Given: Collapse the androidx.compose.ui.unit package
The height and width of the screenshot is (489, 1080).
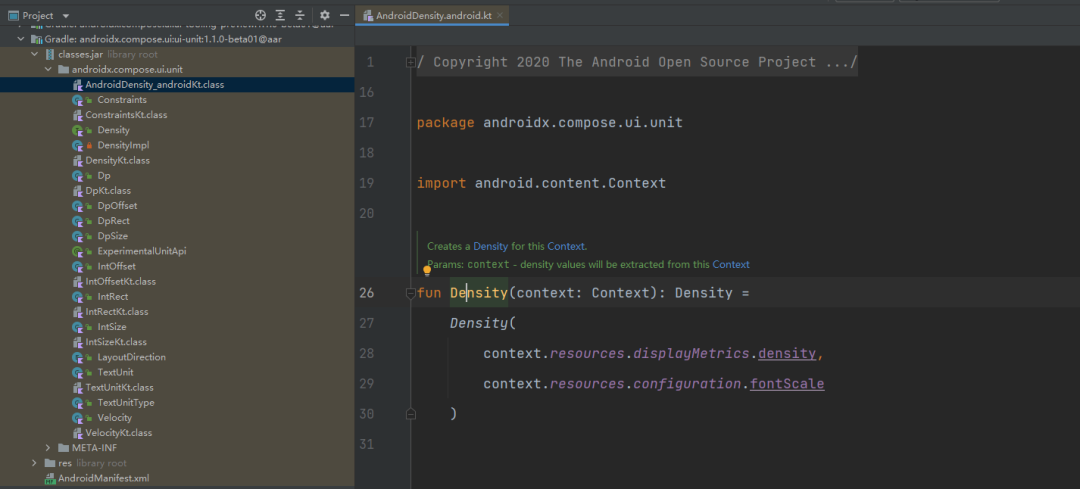Looking at the screenshot, I should [49, 70].
